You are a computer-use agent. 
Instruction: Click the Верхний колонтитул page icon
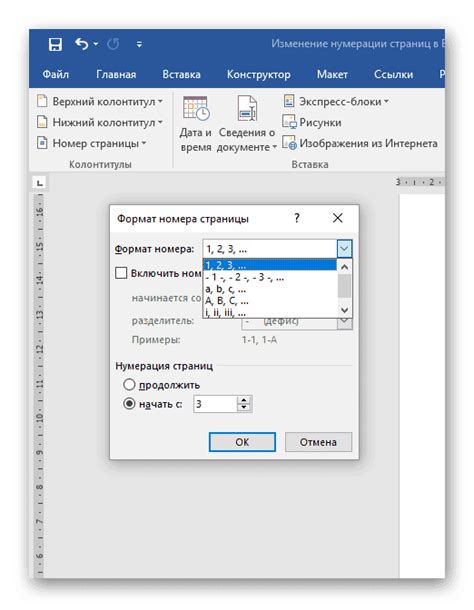click(x=42, y=101)
